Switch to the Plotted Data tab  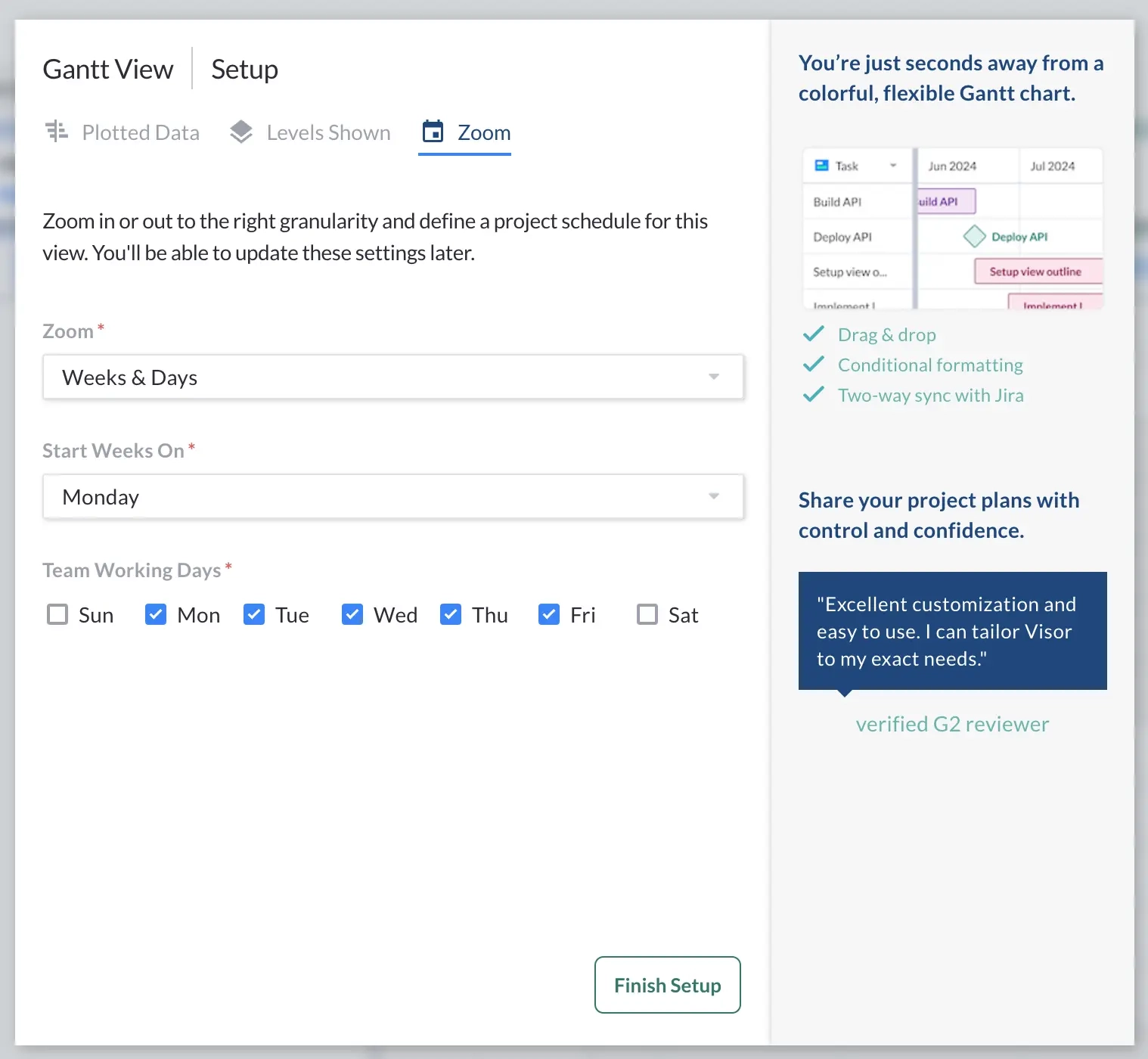point(141,132)
